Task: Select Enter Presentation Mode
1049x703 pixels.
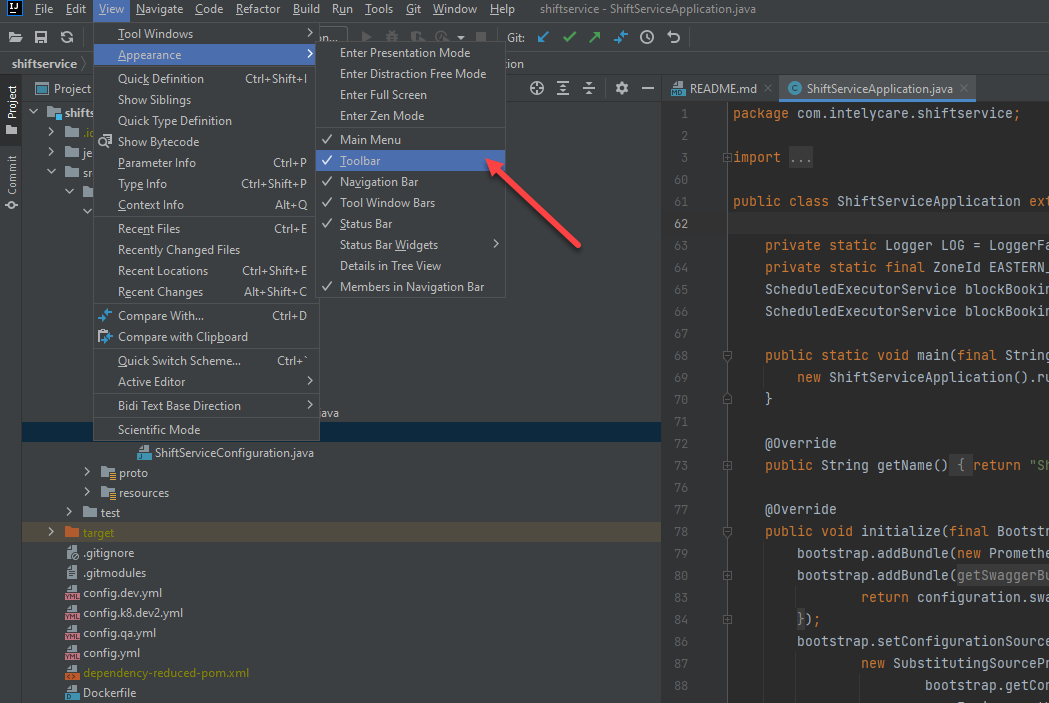Action: point(404,53)
